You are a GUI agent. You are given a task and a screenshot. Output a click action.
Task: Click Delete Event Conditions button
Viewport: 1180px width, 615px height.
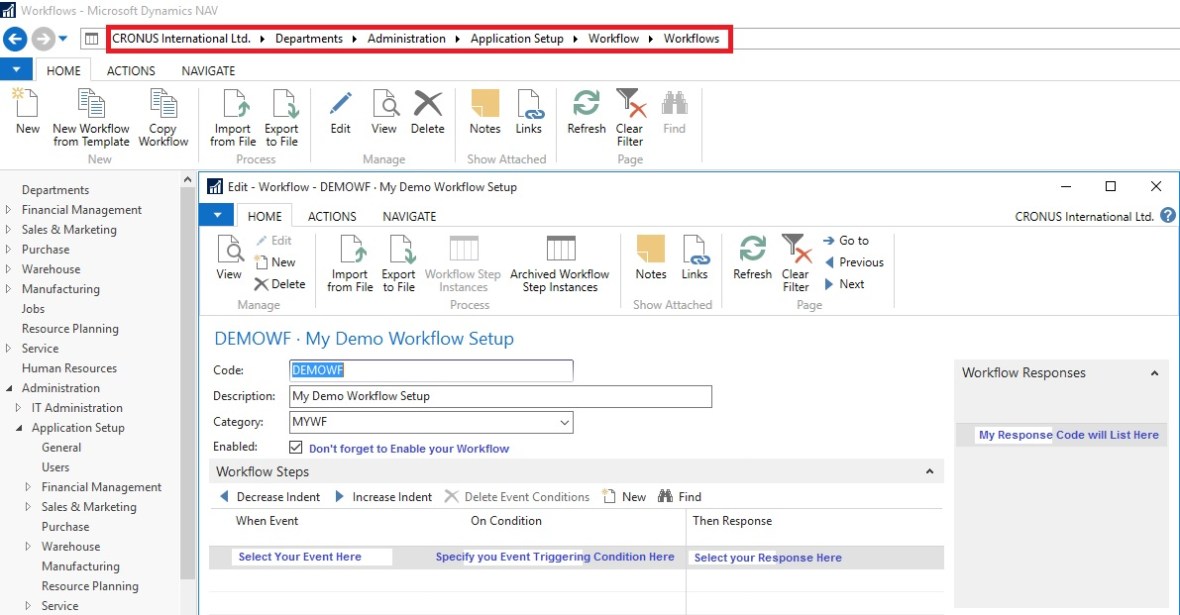pos(517,497)
